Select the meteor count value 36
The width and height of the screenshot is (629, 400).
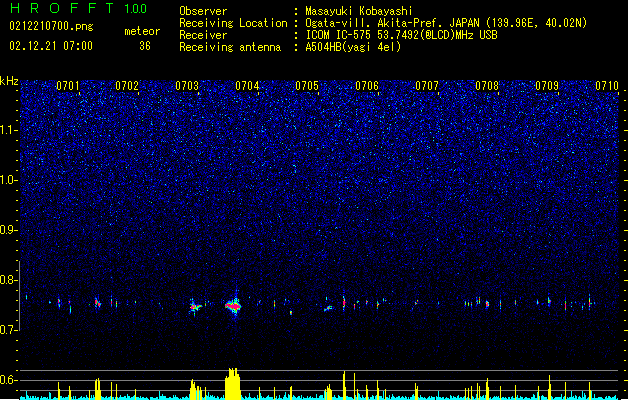click(145, 46)
